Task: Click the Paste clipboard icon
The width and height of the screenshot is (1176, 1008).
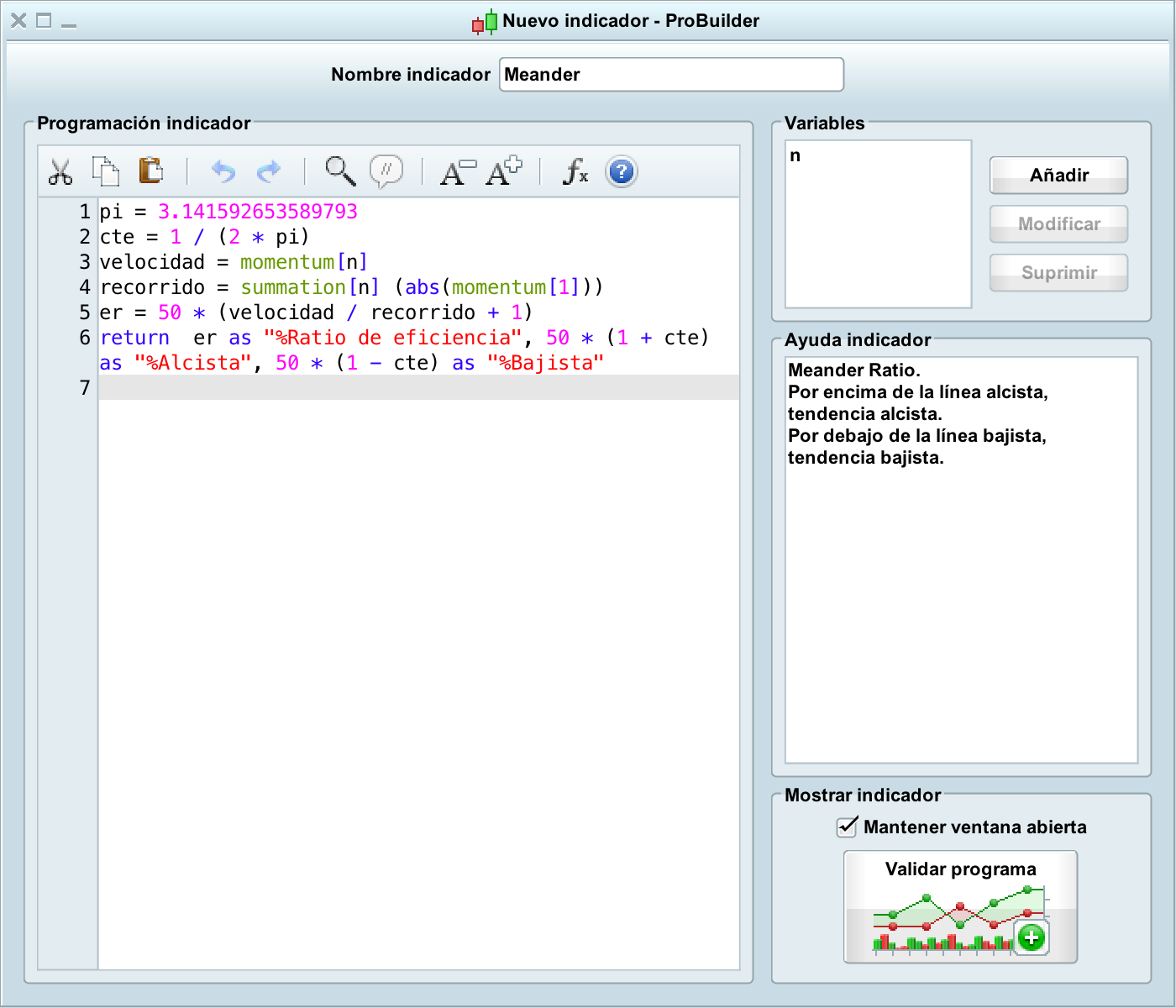Action: point(151,171)
